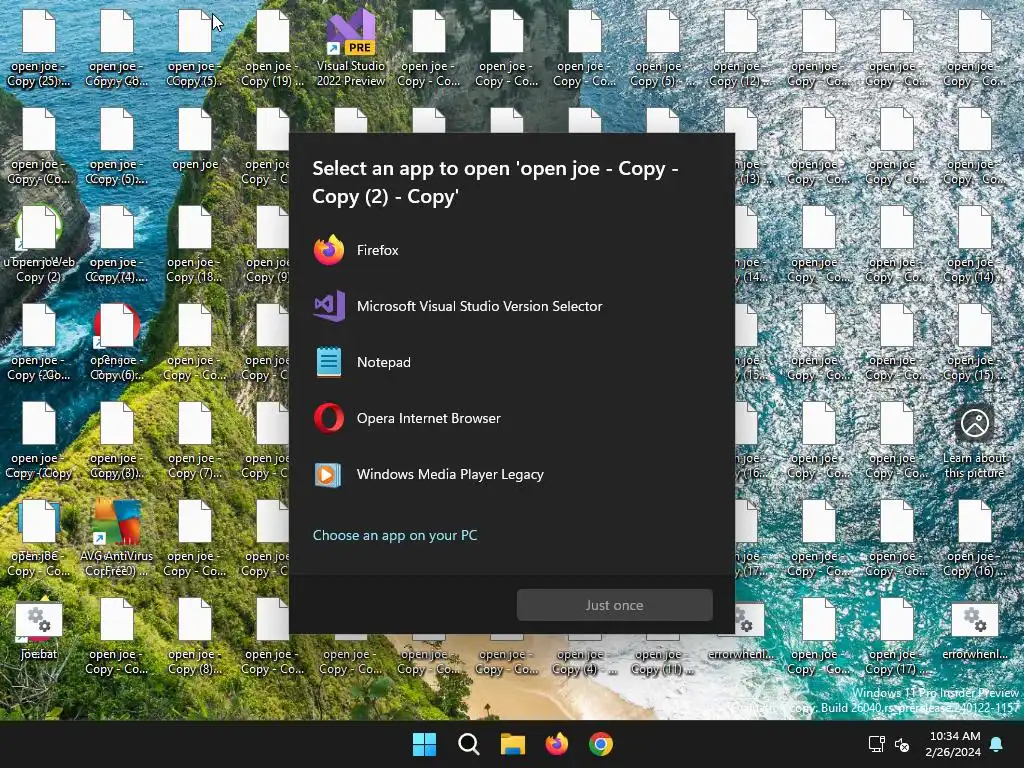Pick Opera Internet Browser from list
This screenshot has height=768, width=1024.
point(512,419)
